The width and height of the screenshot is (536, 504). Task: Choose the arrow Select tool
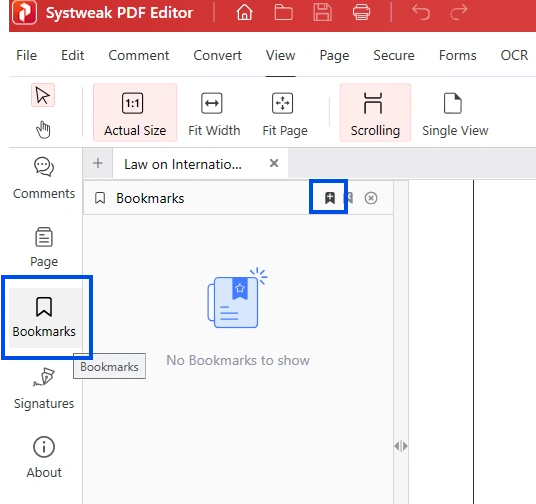[x=43, y=95]
